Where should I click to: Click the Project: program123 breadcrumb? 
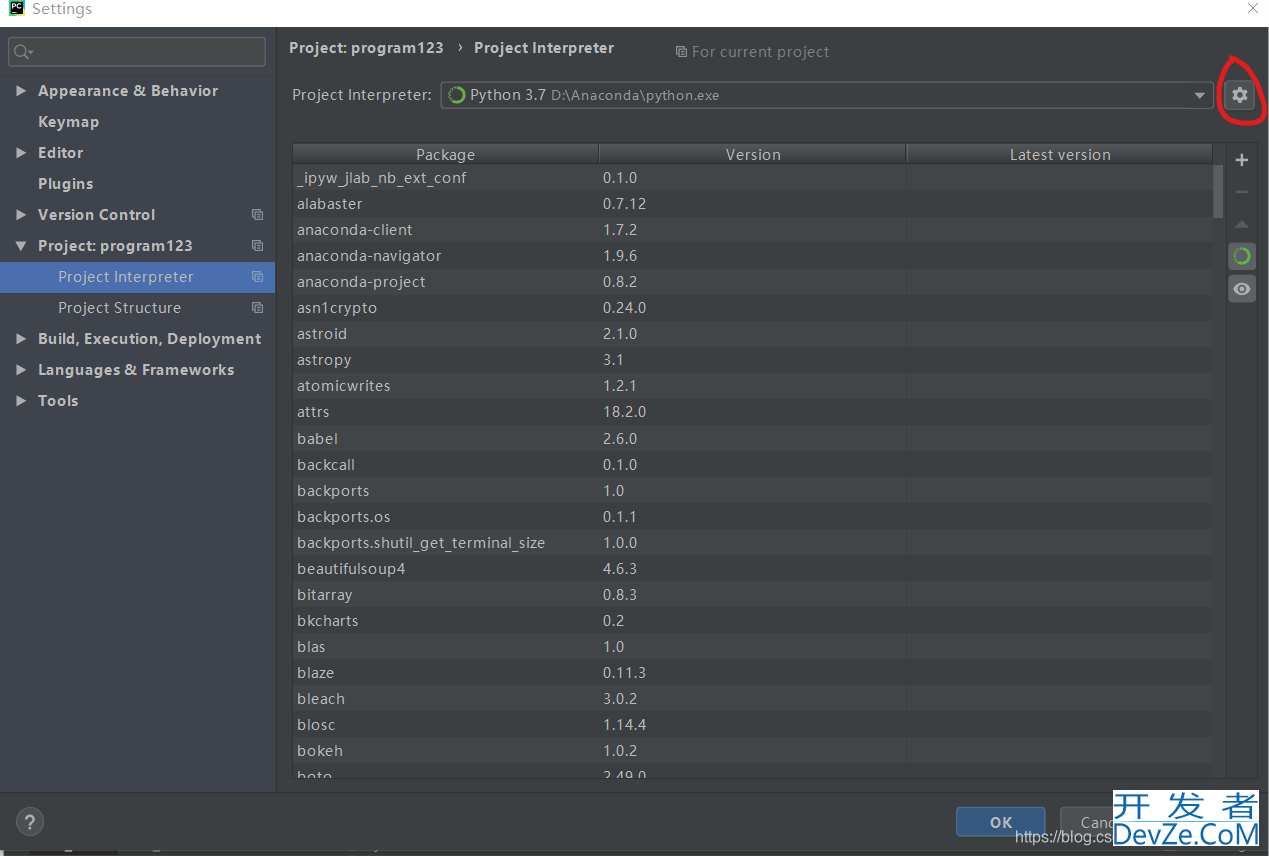[x=366, y=48]
